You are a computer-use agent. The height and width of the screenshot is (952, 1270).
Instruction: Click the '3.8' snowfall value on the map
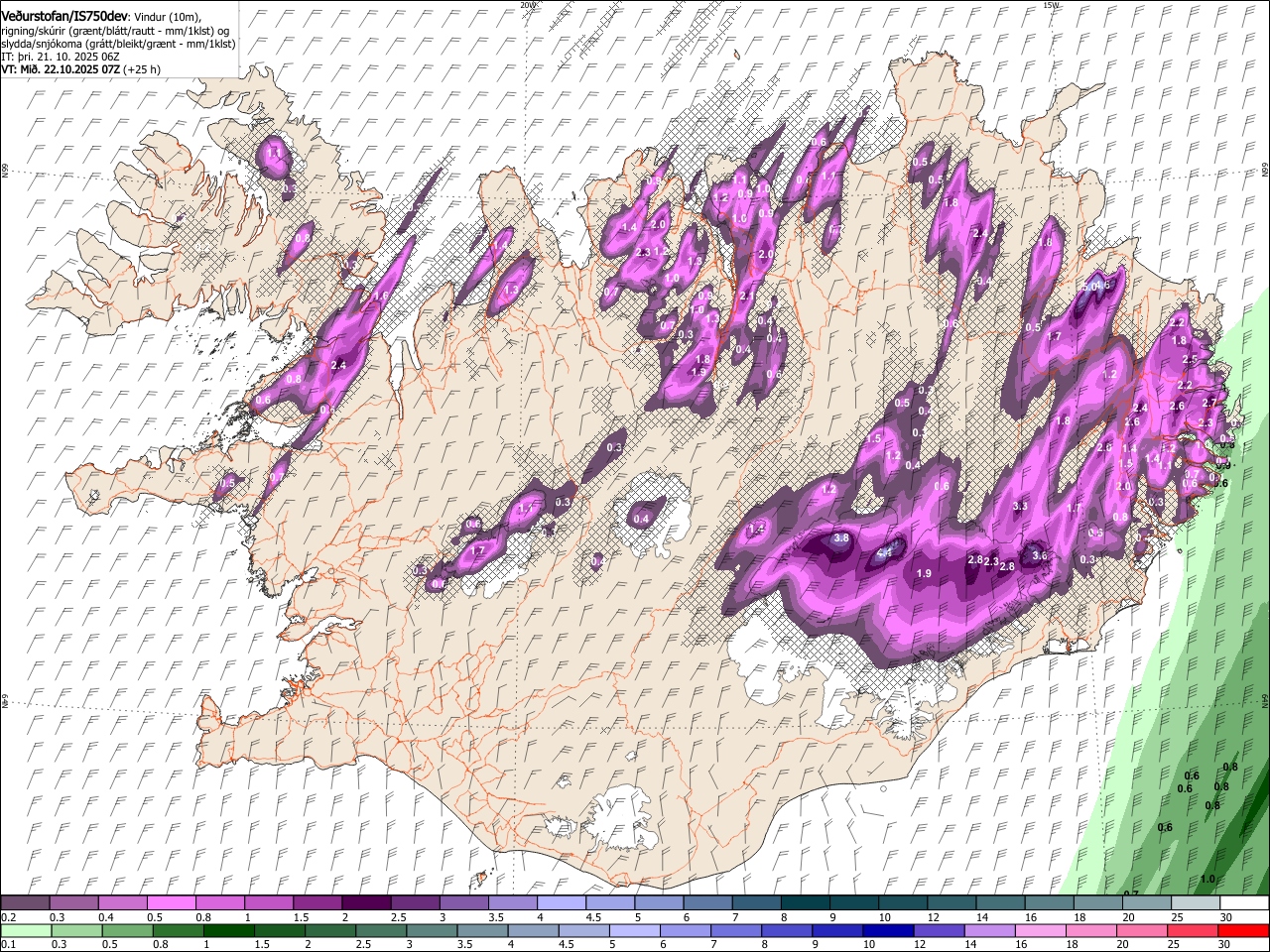click(841, 537)
